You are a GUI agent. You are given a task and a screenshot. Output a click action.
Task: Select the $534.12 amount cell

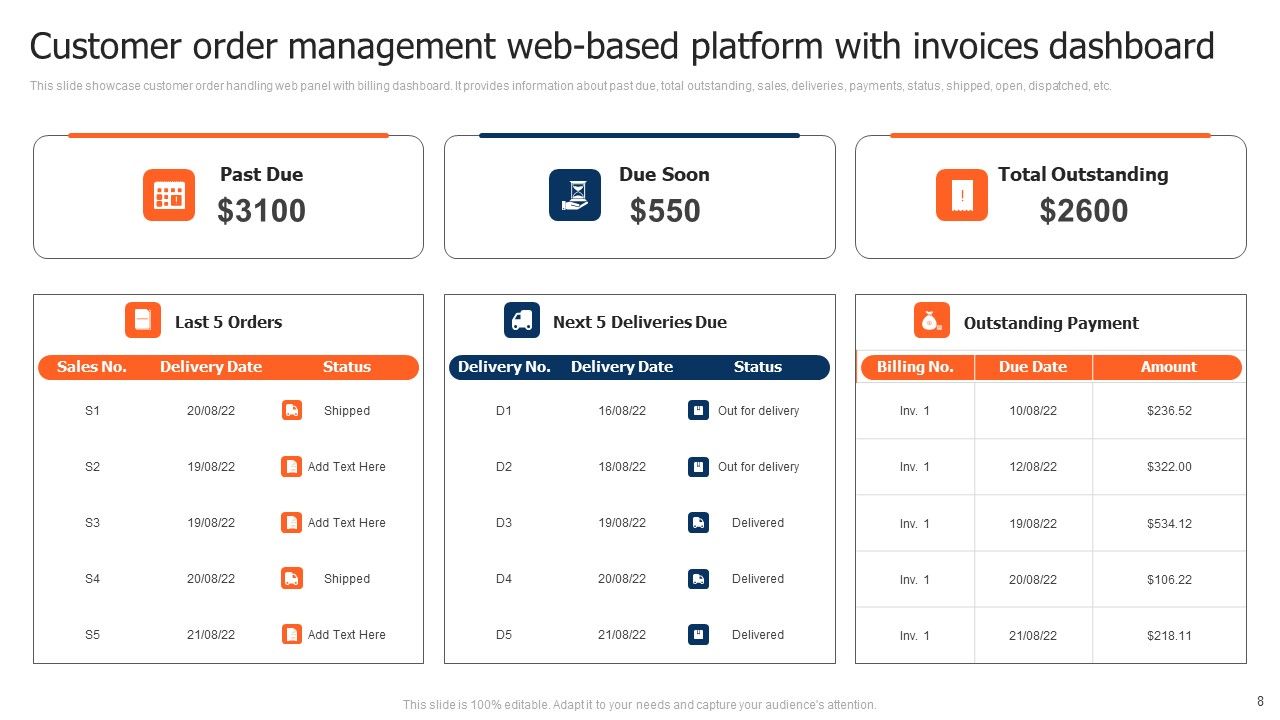[1169, 523]
